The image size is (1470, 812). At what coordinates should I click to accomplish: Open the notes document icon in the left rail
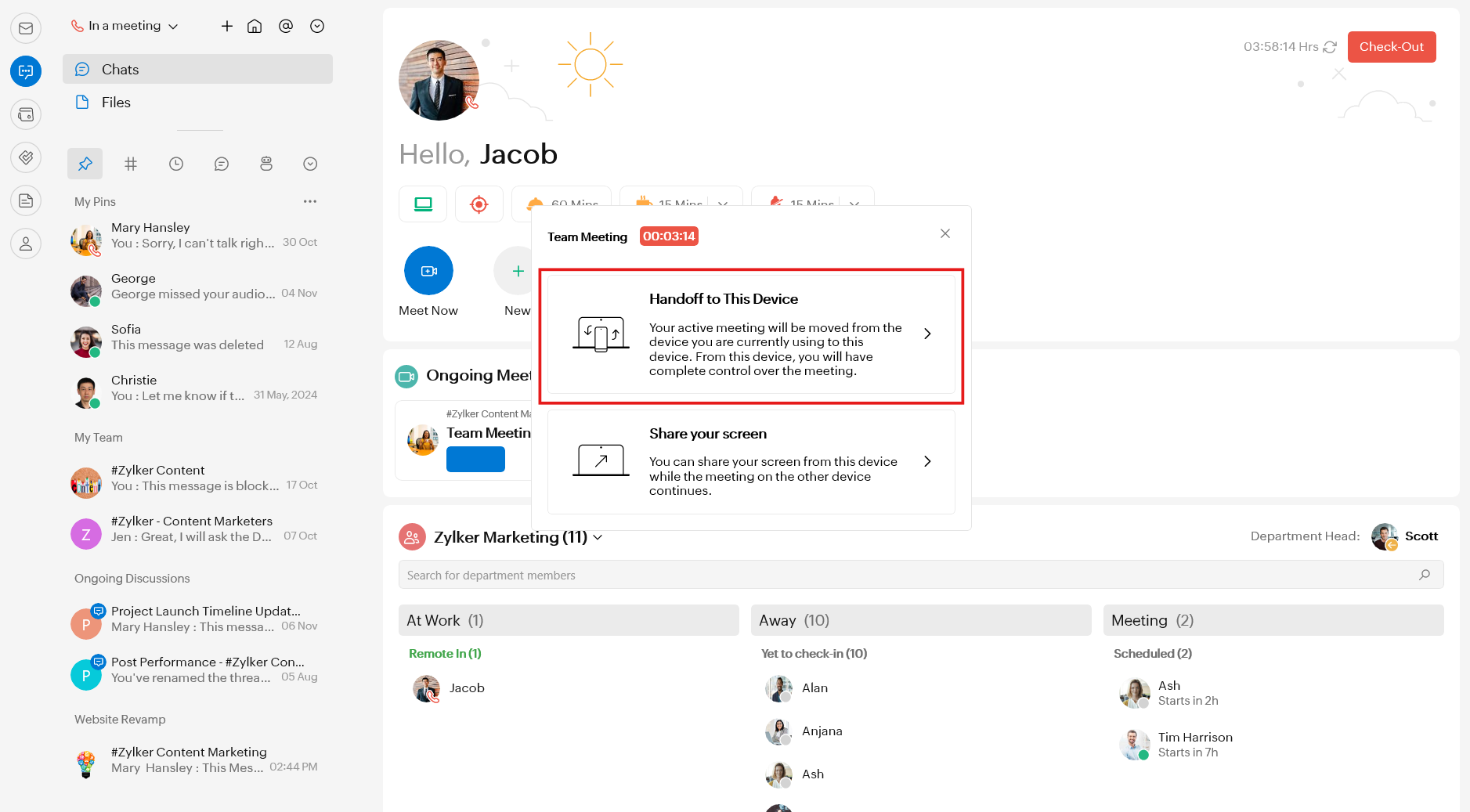pyautogui.click(x=26, y=200)
